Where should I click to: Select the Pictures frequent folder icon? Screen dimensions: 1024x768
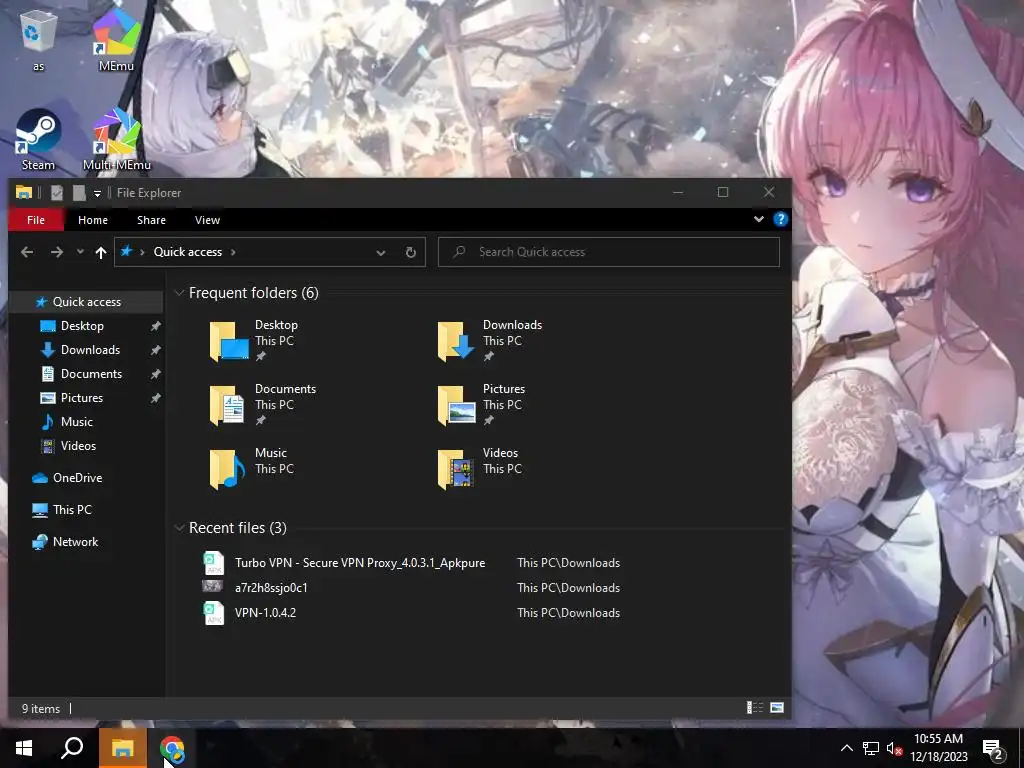(x=456, y=405)
